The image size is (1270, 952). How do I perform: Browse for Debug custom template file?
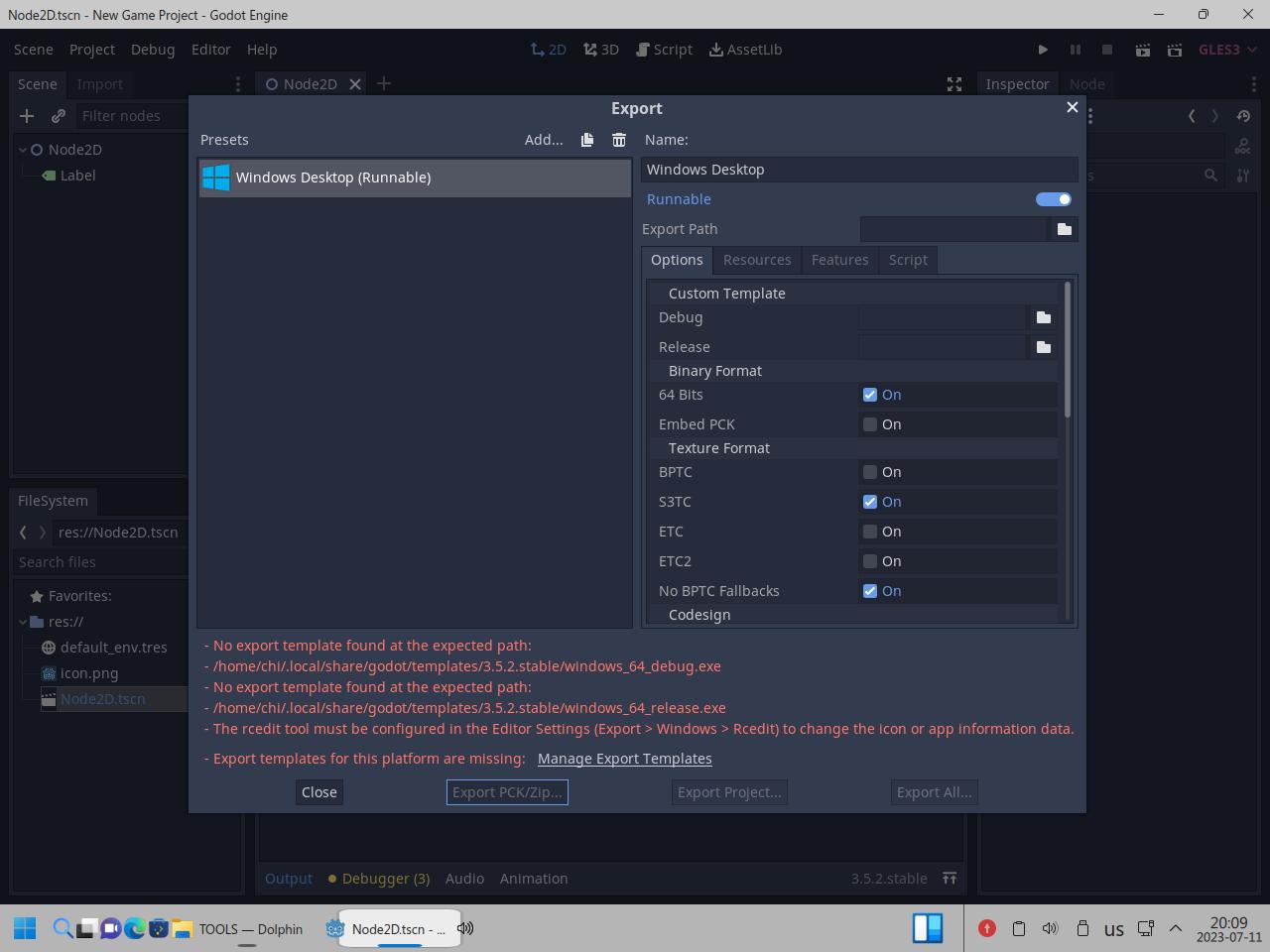click(1044, 317)
